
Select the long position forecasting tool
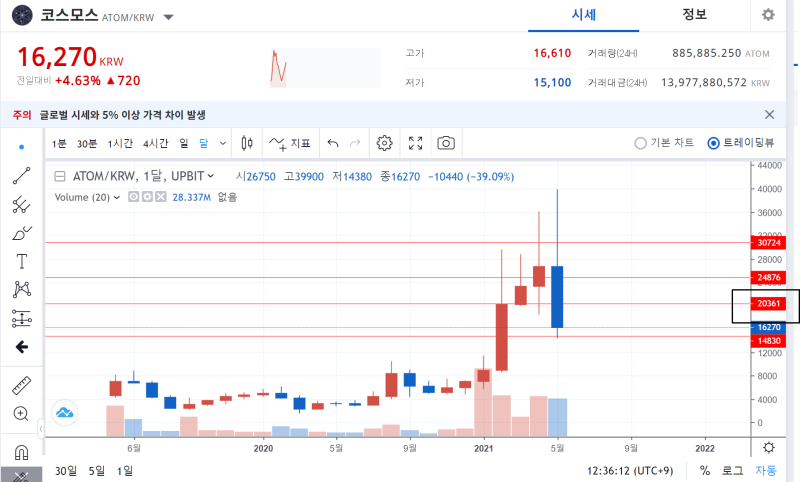pos(21,318)
